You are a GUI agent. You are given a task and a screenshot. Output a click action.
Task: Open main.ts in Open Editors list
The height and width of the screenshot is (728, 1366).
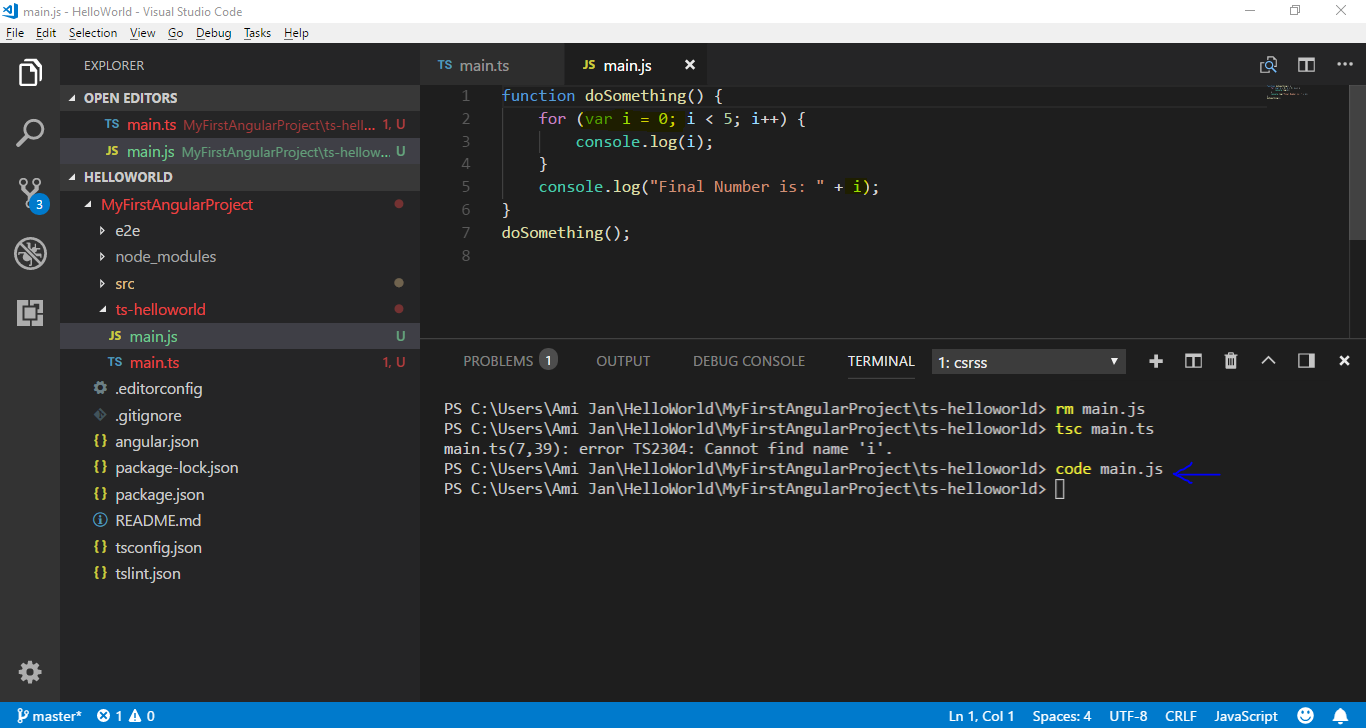point(240,125)
